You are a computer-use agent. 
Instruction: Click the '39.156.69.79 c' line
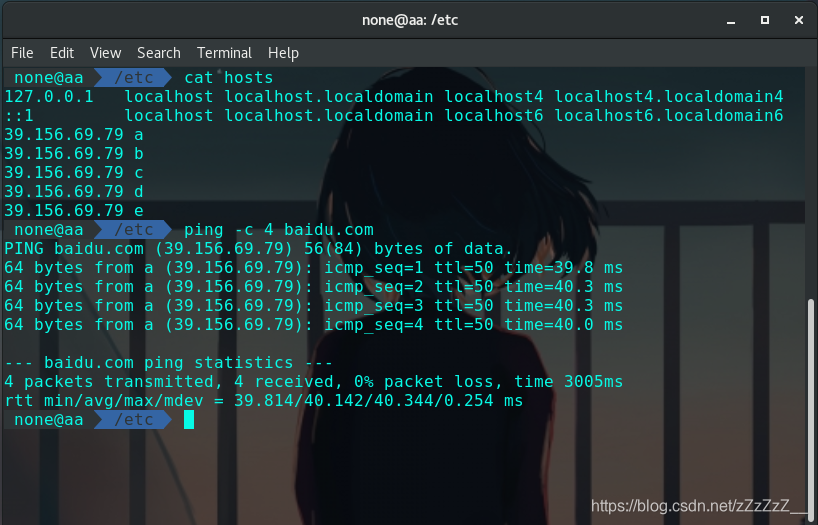(74, 172)
